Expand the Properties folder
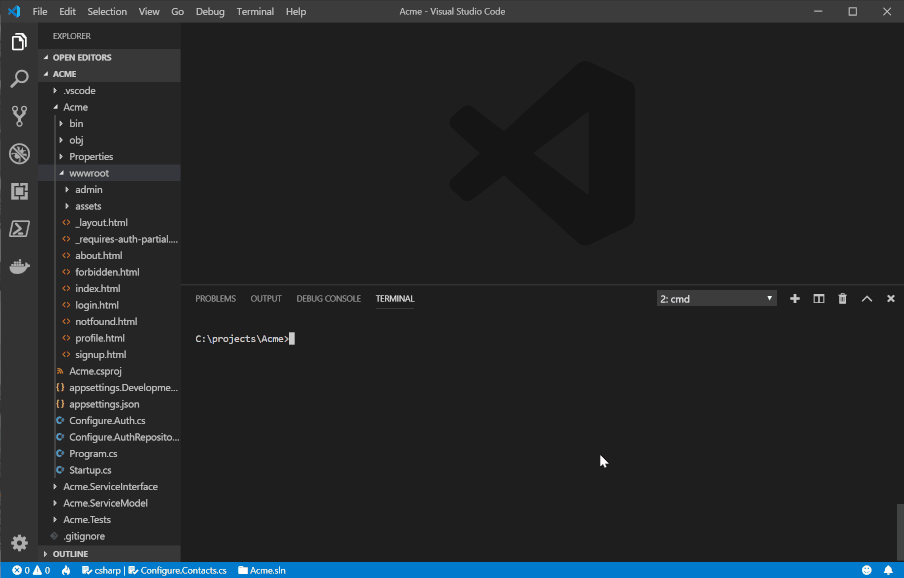904x578 pixels. (110, 157)
